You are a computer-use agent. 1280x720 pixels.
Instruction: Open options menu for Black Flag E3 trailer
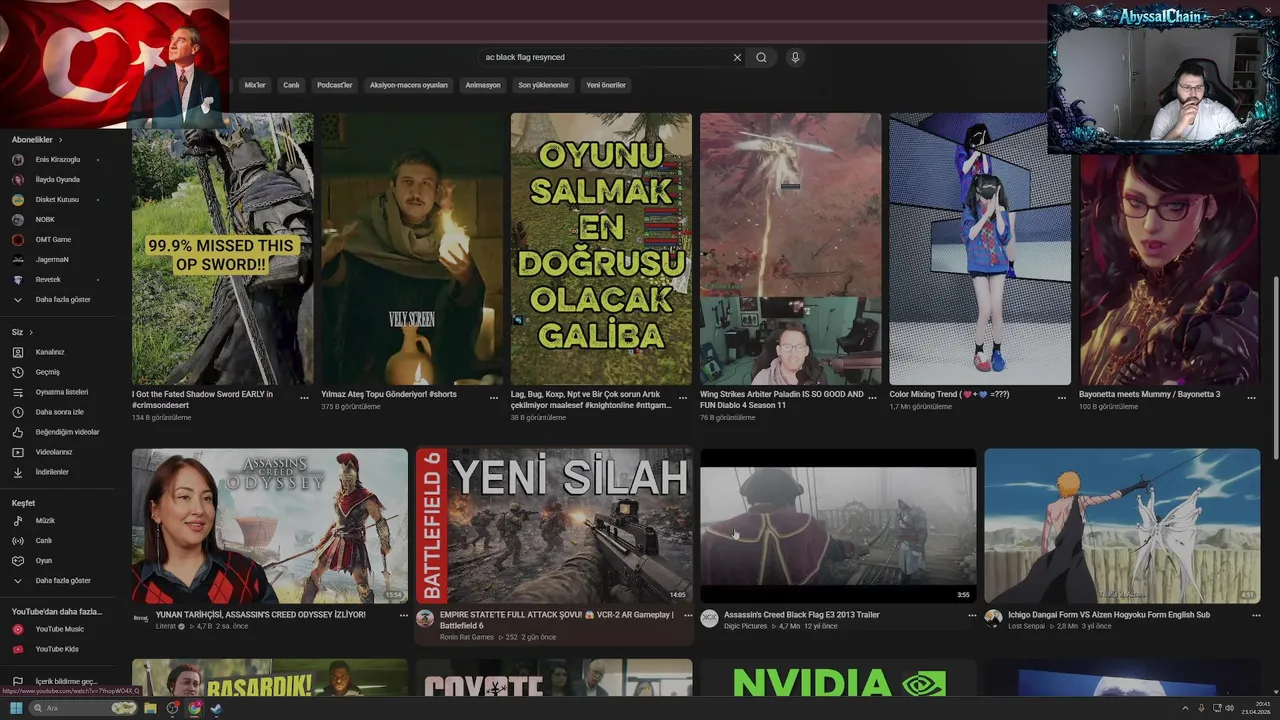(x=972, y=616)
